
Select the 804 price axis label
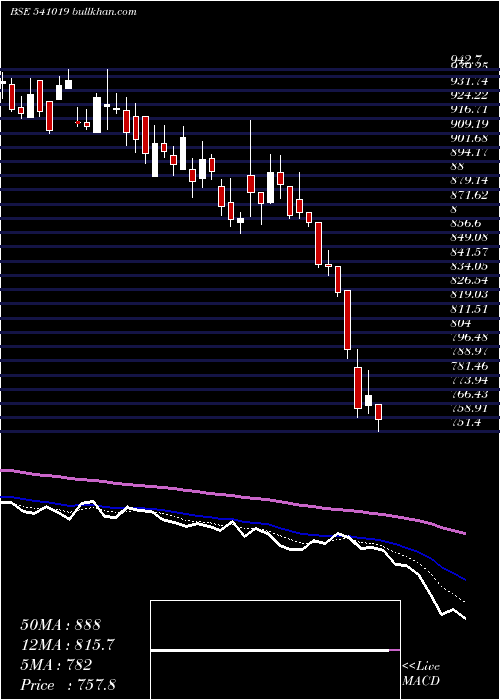460,323
